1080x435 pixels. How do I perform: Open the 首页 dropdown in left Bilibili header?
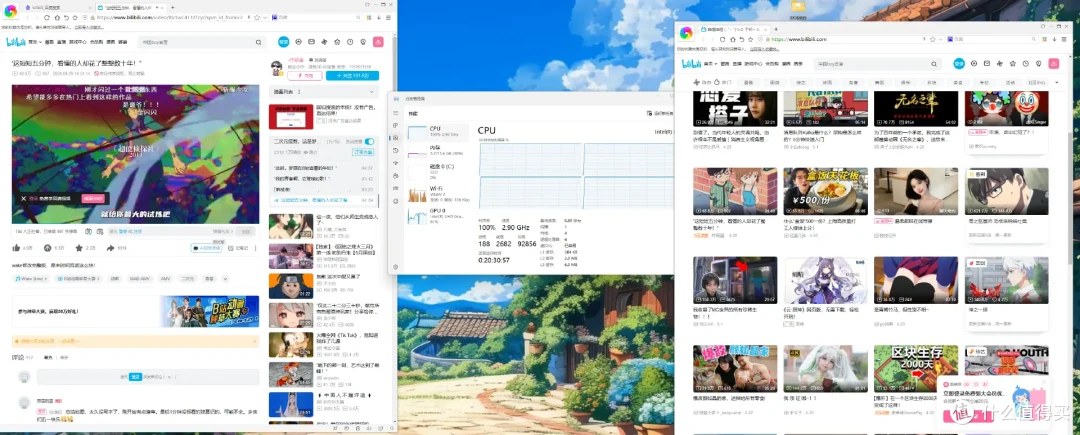click(36, 42)
